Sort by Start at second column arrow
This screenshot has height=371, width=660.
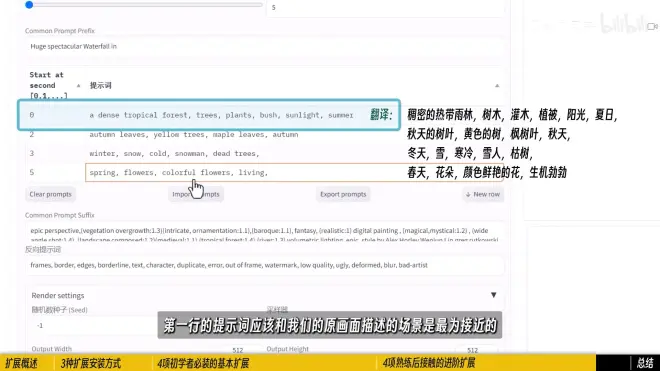[x=78, y=85]
